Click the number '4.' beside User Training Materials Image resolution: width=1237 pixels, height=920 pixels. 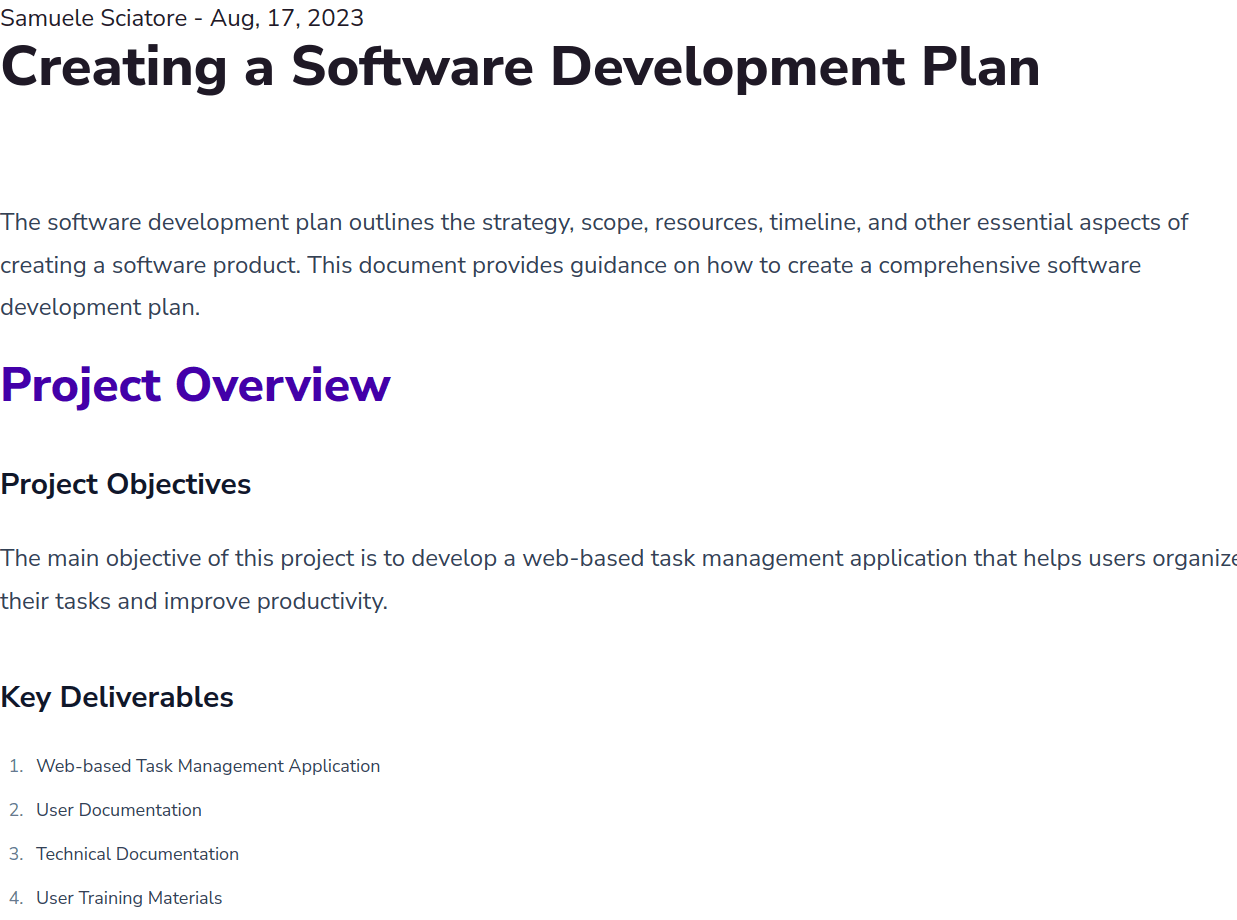(14, 898)
